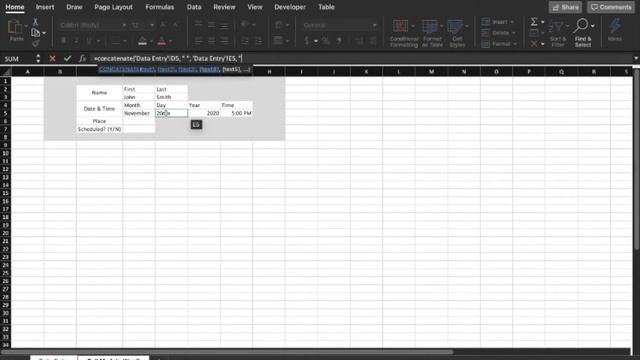Click the Select All corner triangle

pos(6,72)
